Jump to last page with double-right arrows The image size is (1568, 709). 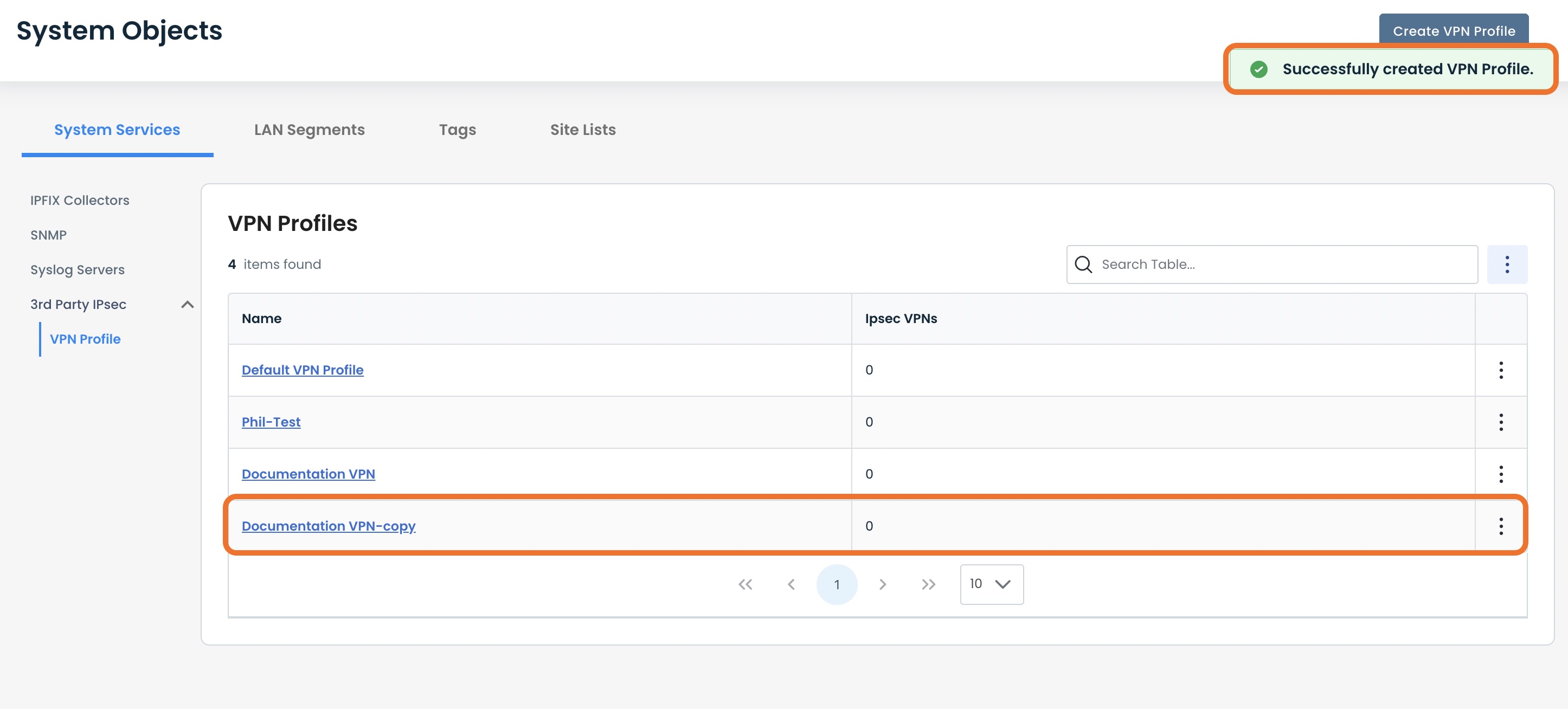pos(928,584)
